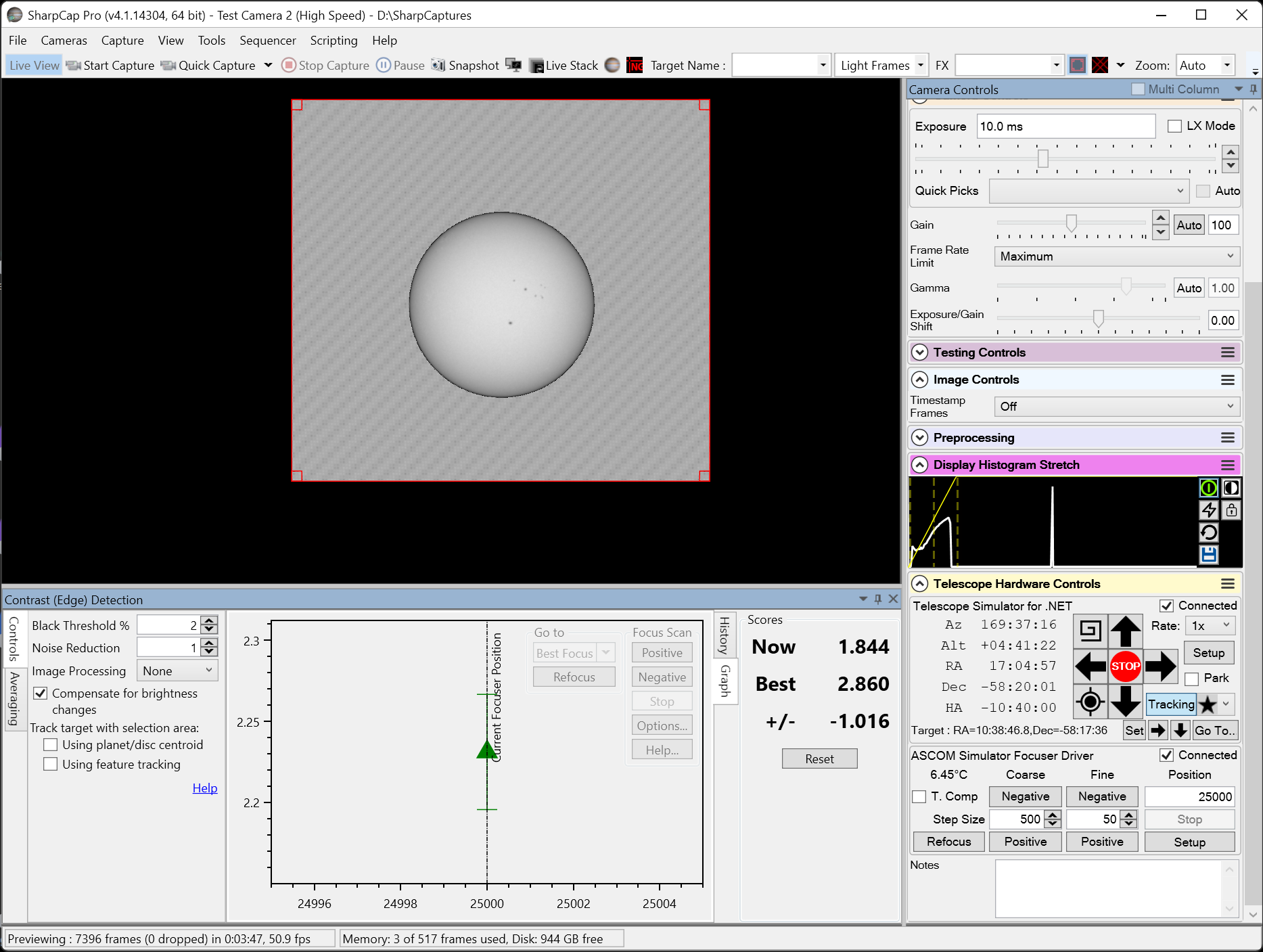The height and width of the screenshot is (952, 1263).
Task: Switch to the History tab
Action: 725,635
